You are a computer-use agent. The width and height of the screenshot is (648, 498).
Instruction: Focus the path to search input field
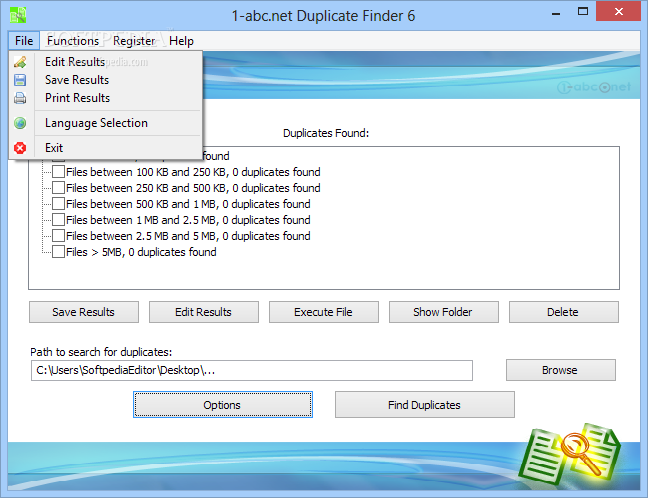(x=252, y=370)
